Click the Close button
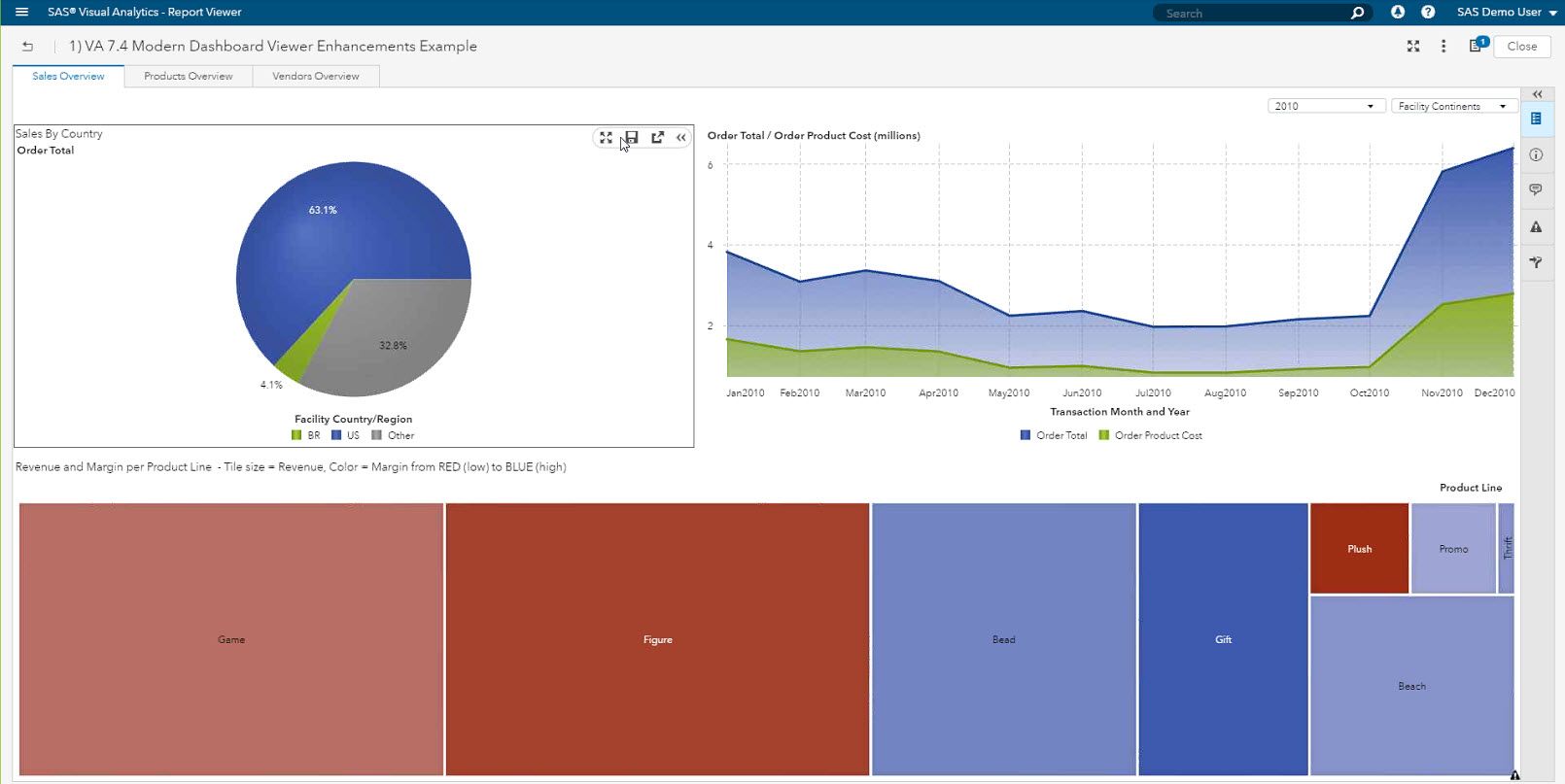The width and height of the screenshot is (1565, 784). [1521, 46]
